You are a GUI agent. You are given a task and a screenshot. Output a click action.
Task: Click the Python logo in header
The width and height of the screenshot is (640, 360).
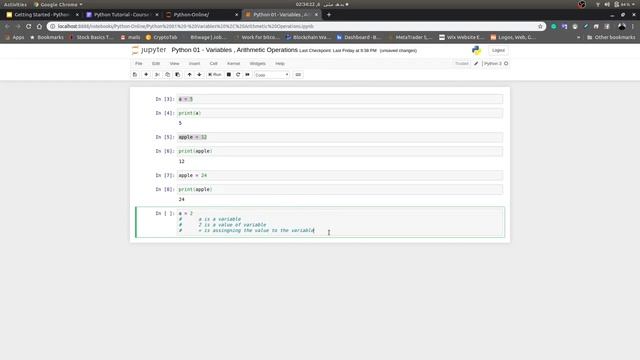click(x=476, y=50)
